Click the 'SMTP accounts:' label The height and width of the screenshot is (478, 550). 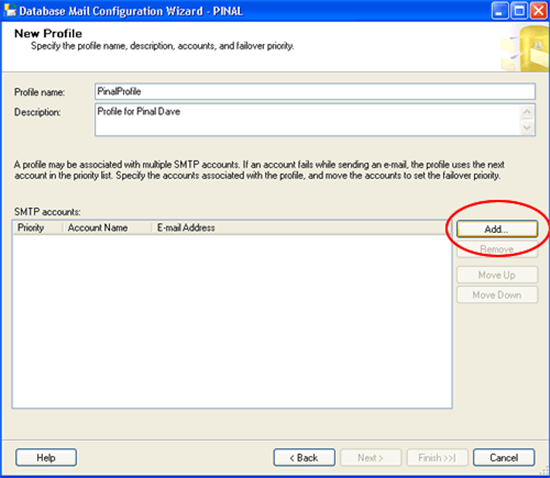click(x=47, y=212)
